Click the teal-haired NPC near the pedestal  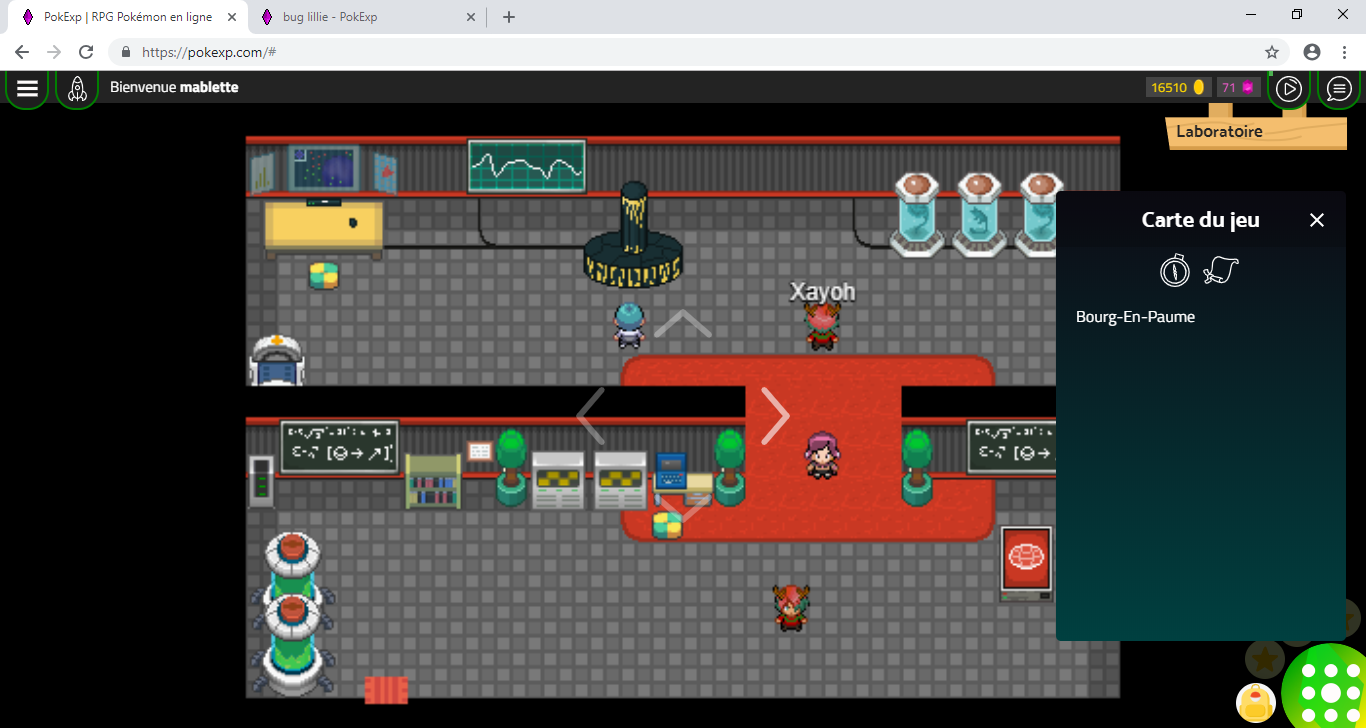tap(628, 325)
